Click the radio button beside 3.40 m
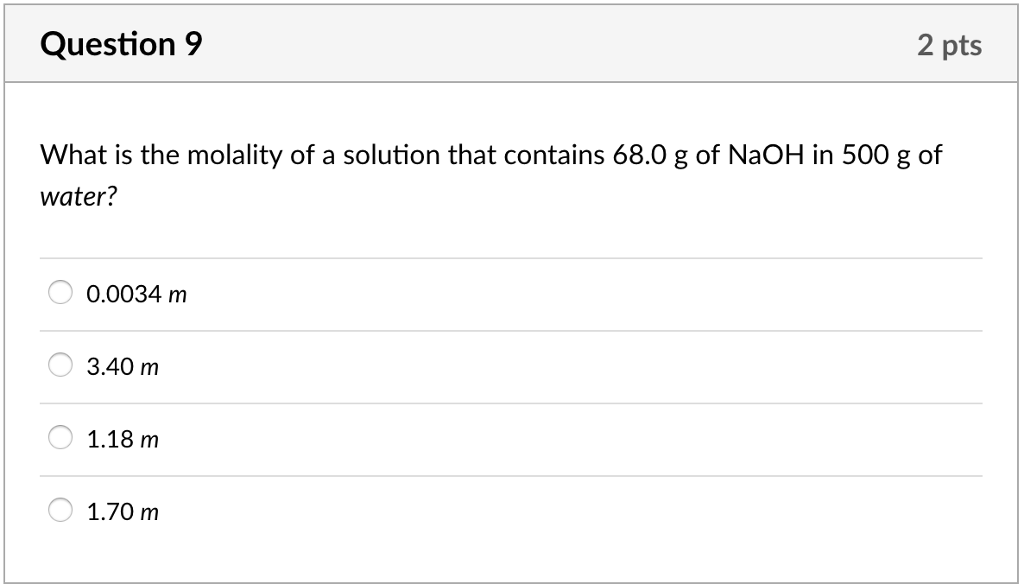Screen dimensions: 1024x584 (x=60, y=365)
